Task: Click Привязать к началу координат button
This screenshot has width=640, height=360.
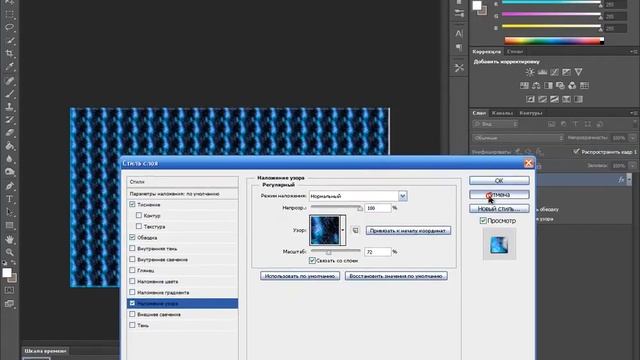Action: (408, 231)
